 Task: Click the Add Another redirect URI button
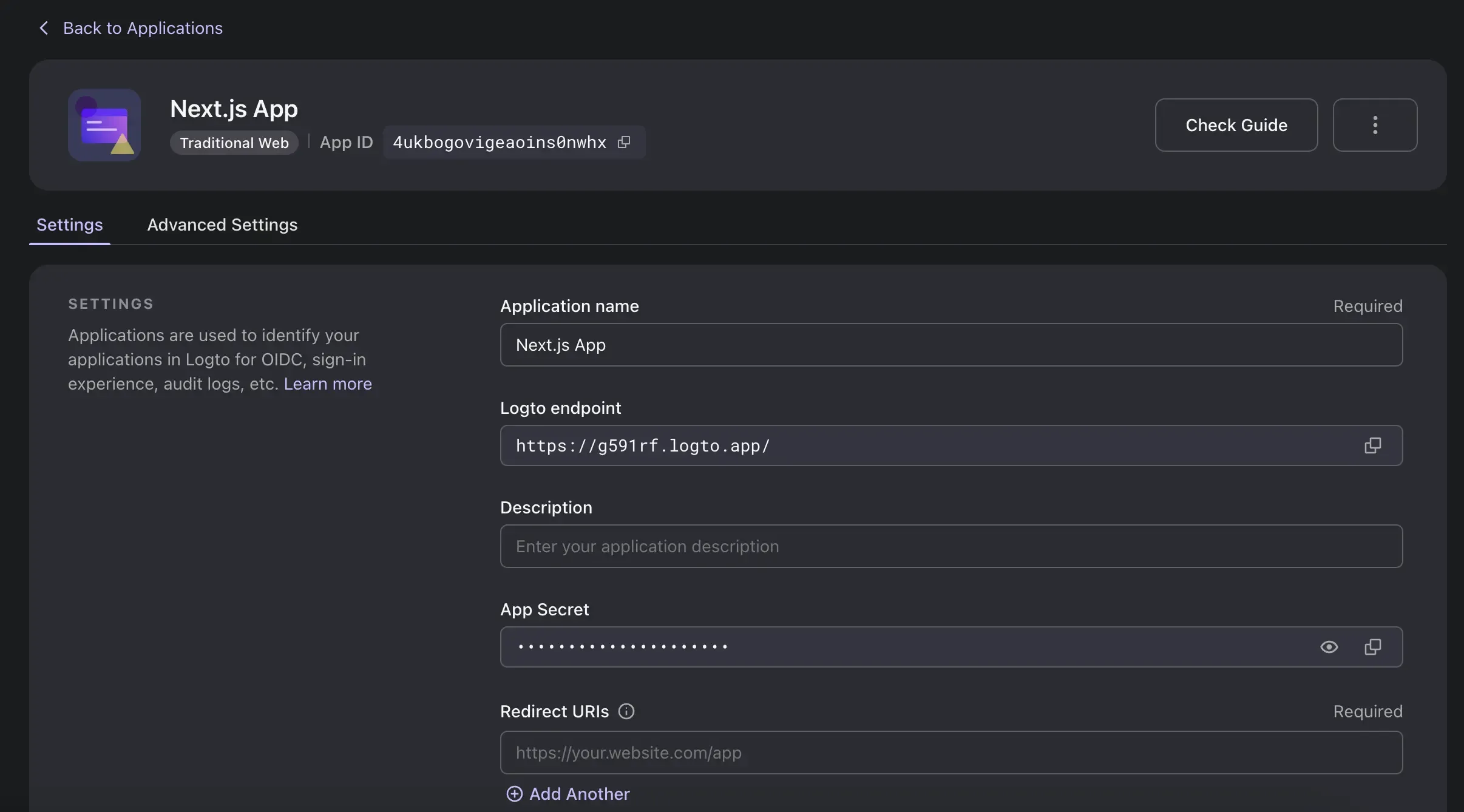(x=565, y=792)
